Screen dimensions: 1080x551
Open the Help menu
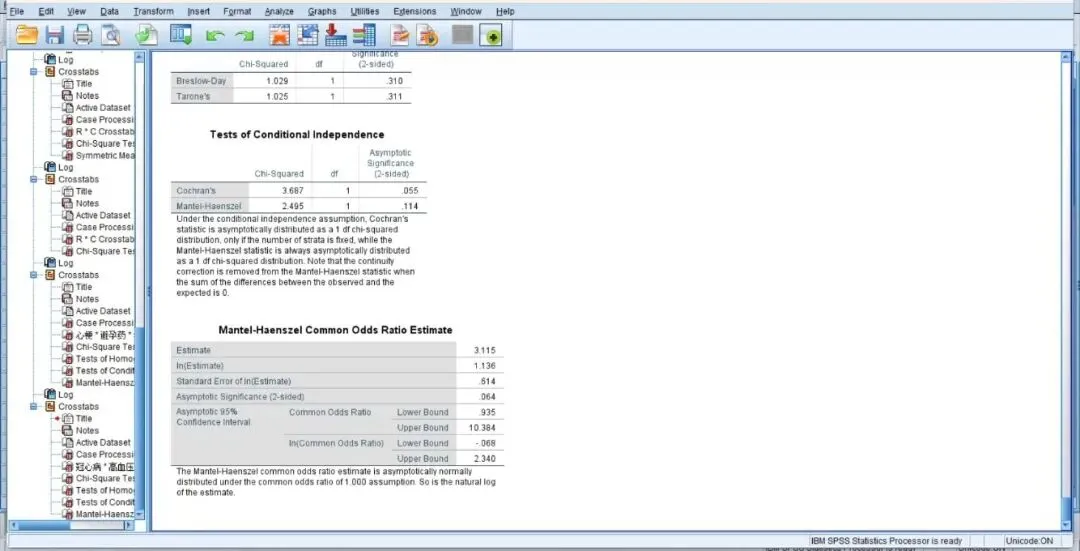pos(505,12)
